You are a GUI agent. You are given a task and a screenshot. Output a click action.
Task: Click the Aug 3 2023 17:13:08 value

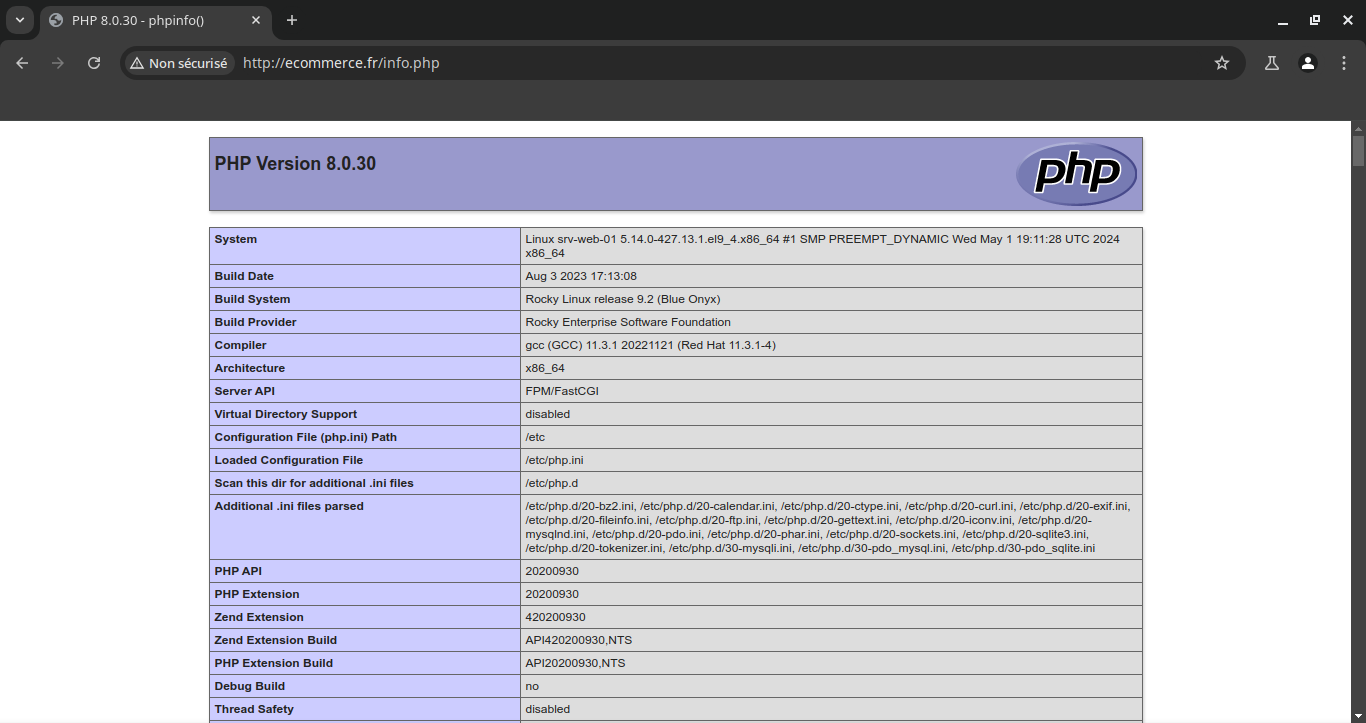581,276
